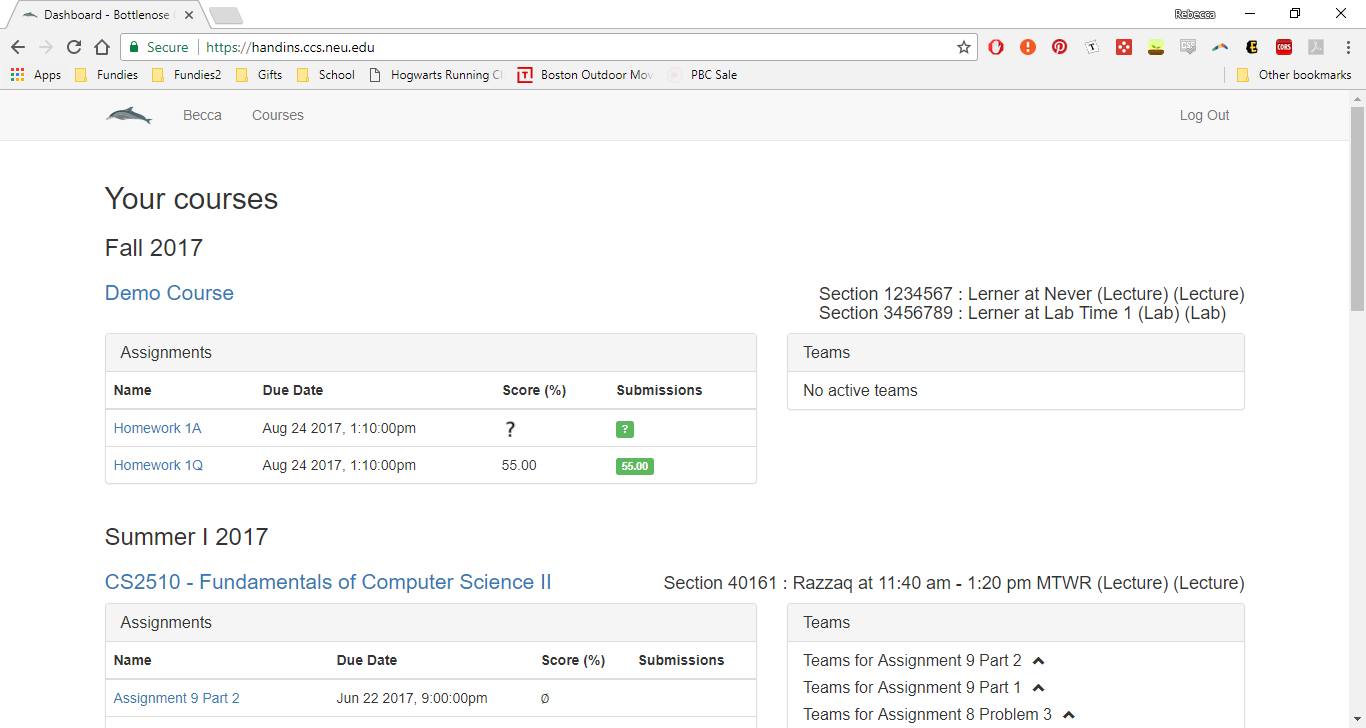Click the red AdBlock stop-hand icon
1366x728 pixels.
(x=995, y=47)
